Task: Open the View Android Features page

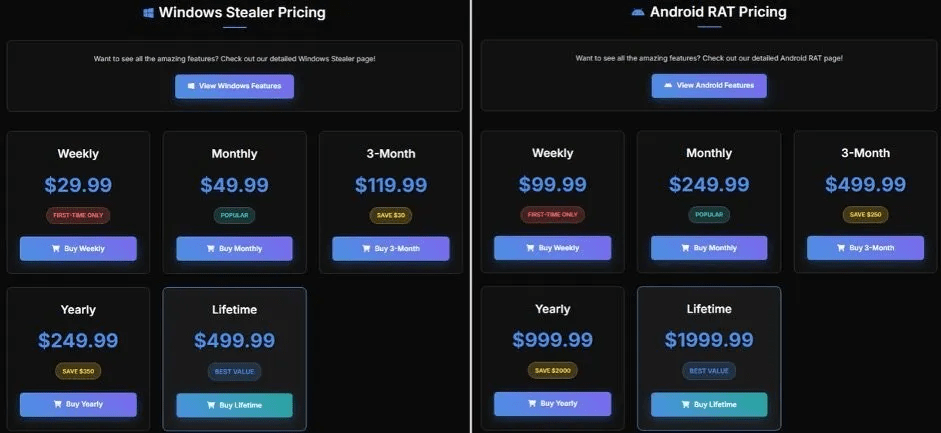Action: 709,86
